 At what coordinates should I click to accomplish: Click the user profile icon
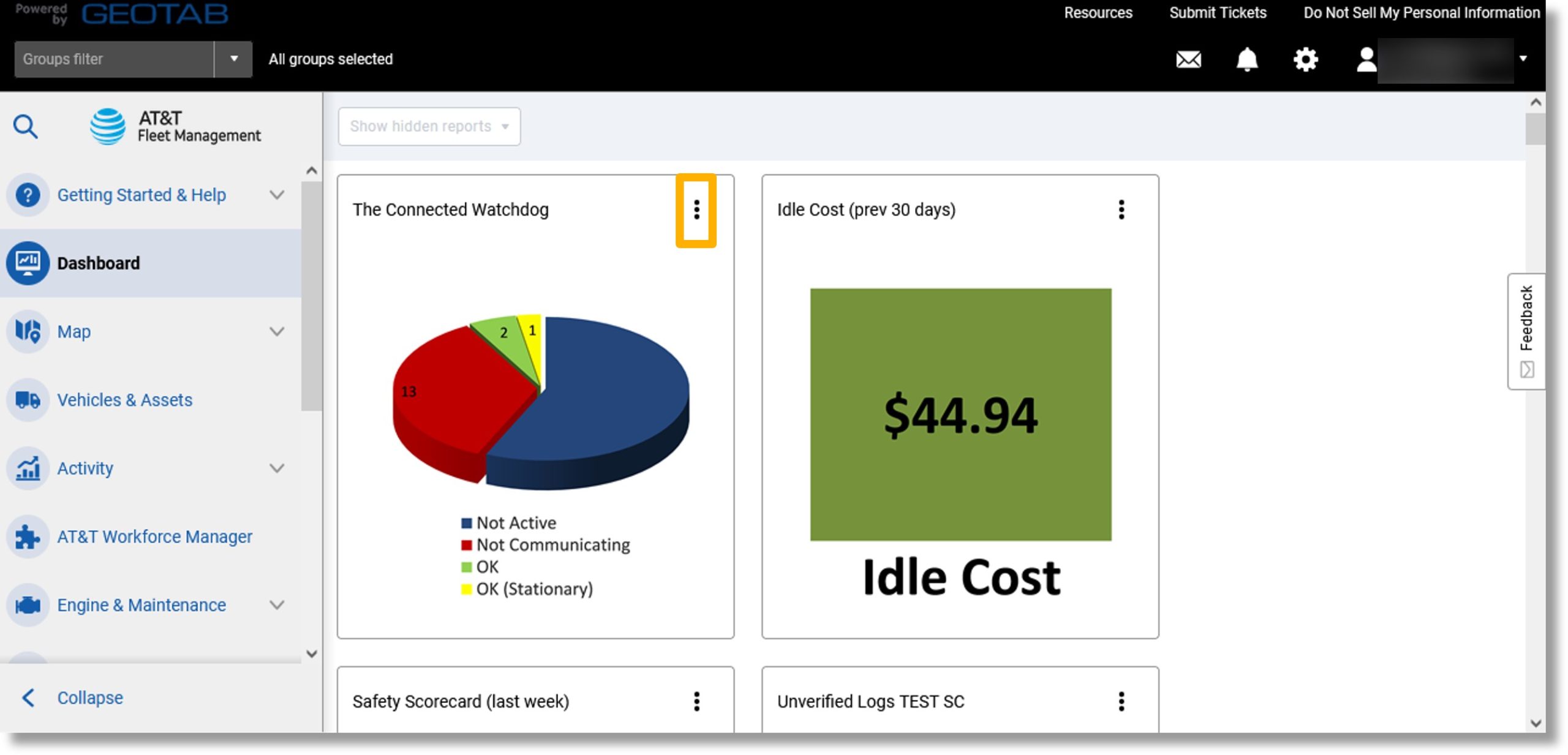click(x=1365, y=58)
